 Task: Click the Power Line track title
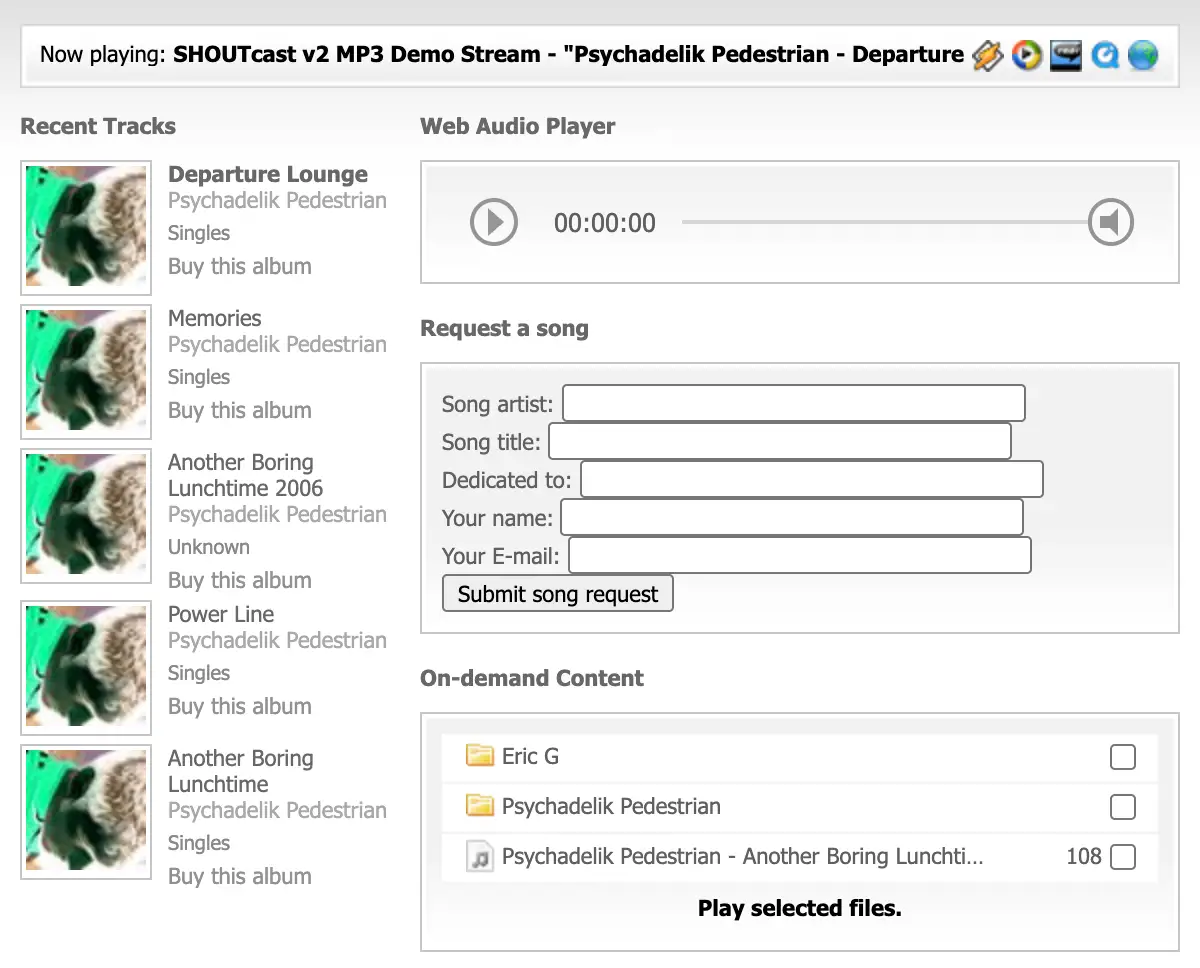click(x=221, y=614)
